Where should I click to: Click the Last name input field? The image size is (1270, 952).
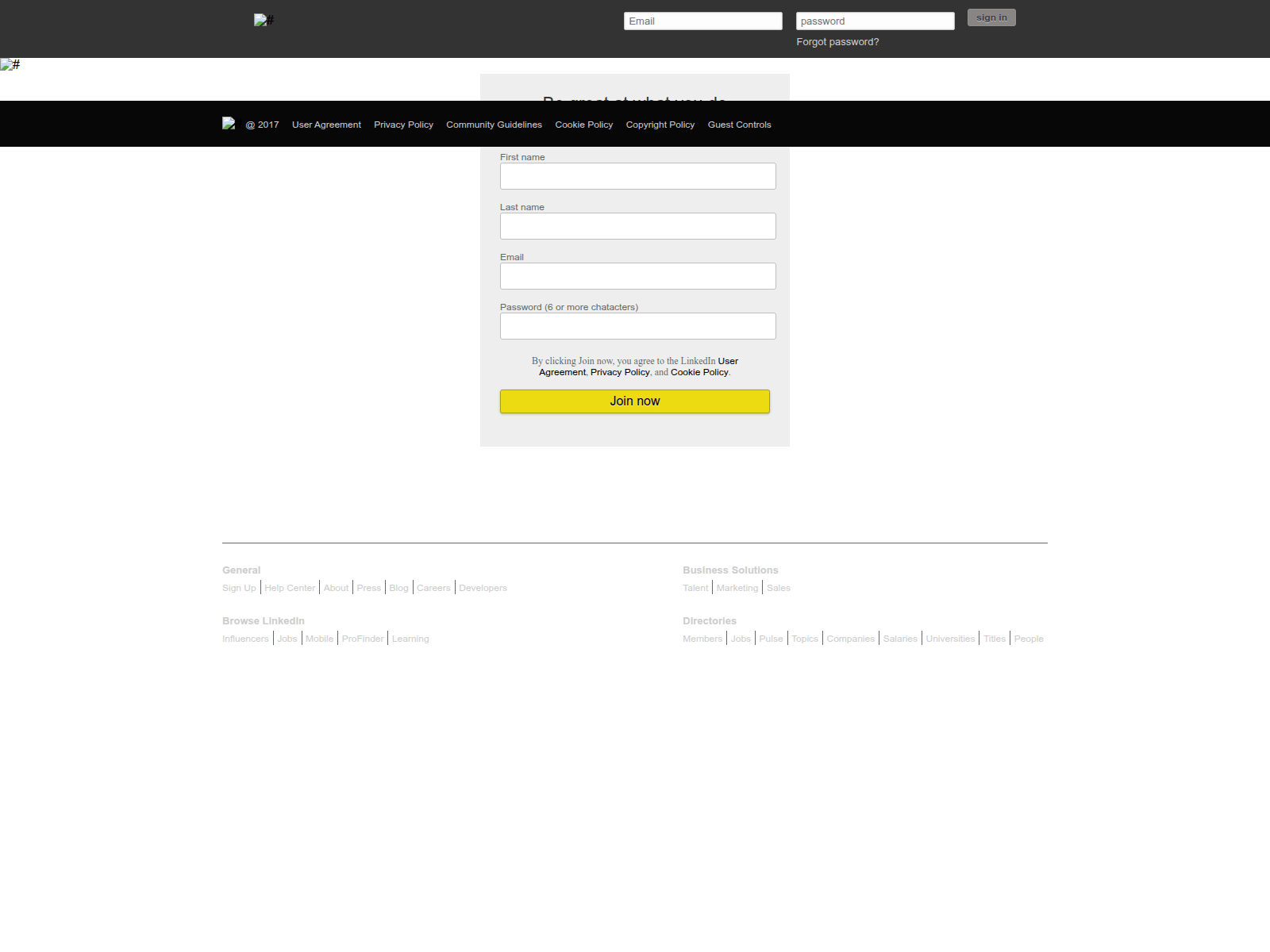pyautogui.click(x=638, y=226)
